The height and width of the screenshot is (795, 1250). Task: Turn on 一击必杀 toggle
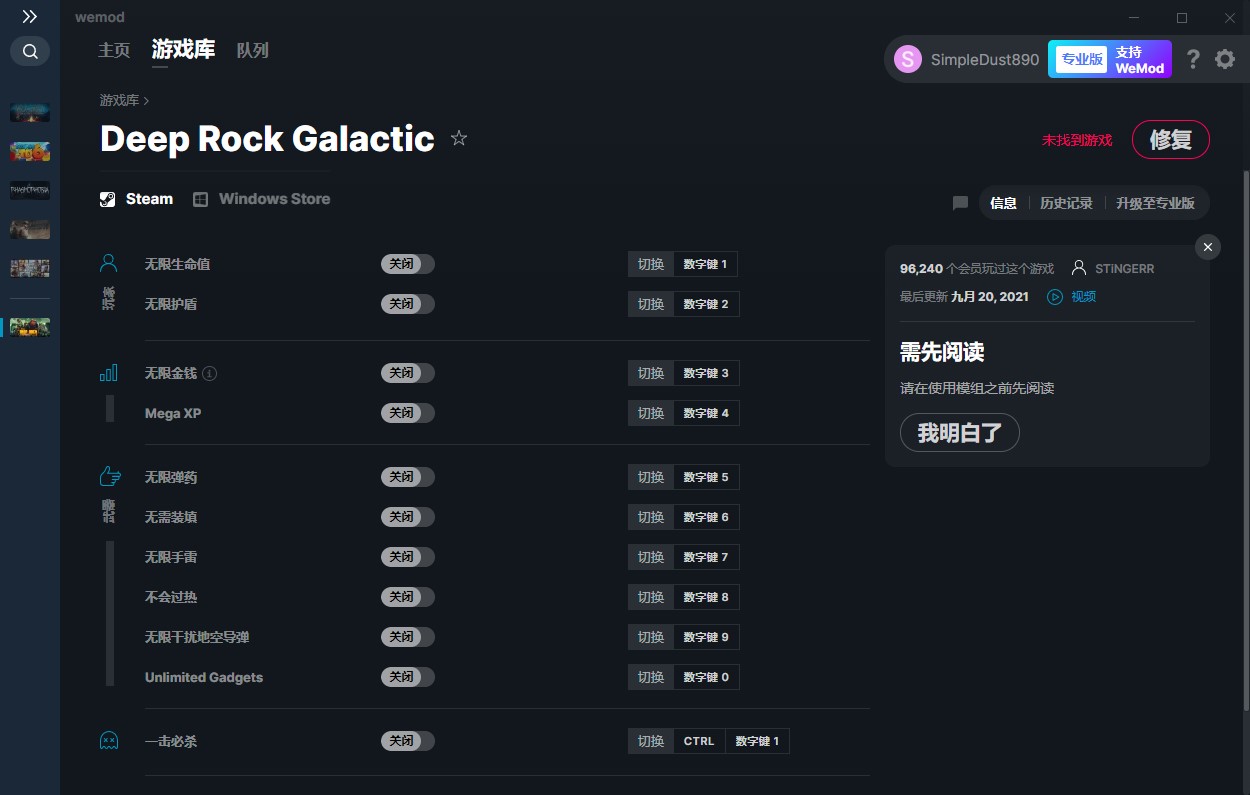pos(407,741)
